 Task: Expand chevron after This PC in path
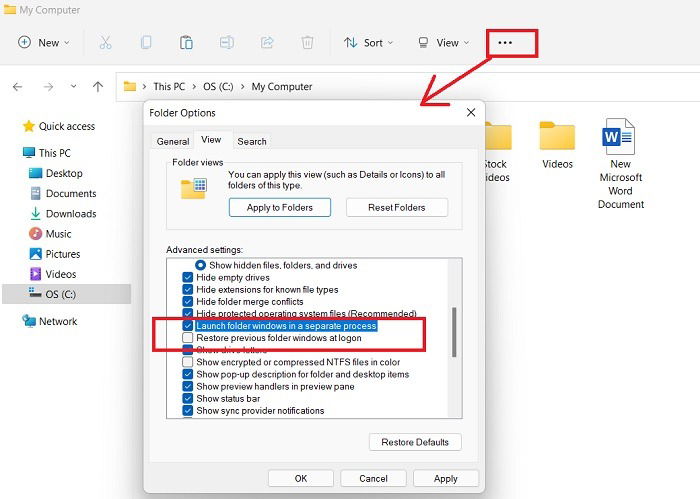(194, 87)
